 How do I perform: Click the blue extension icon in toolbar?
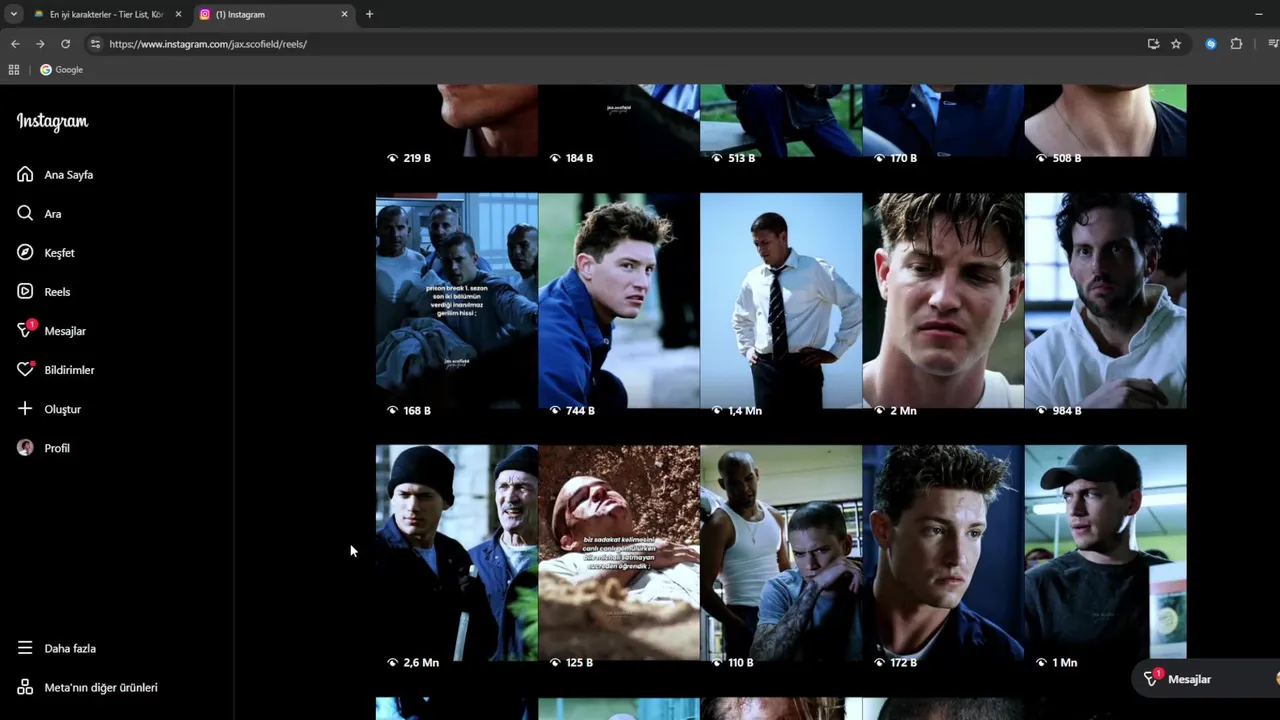tap(1211, 44)
